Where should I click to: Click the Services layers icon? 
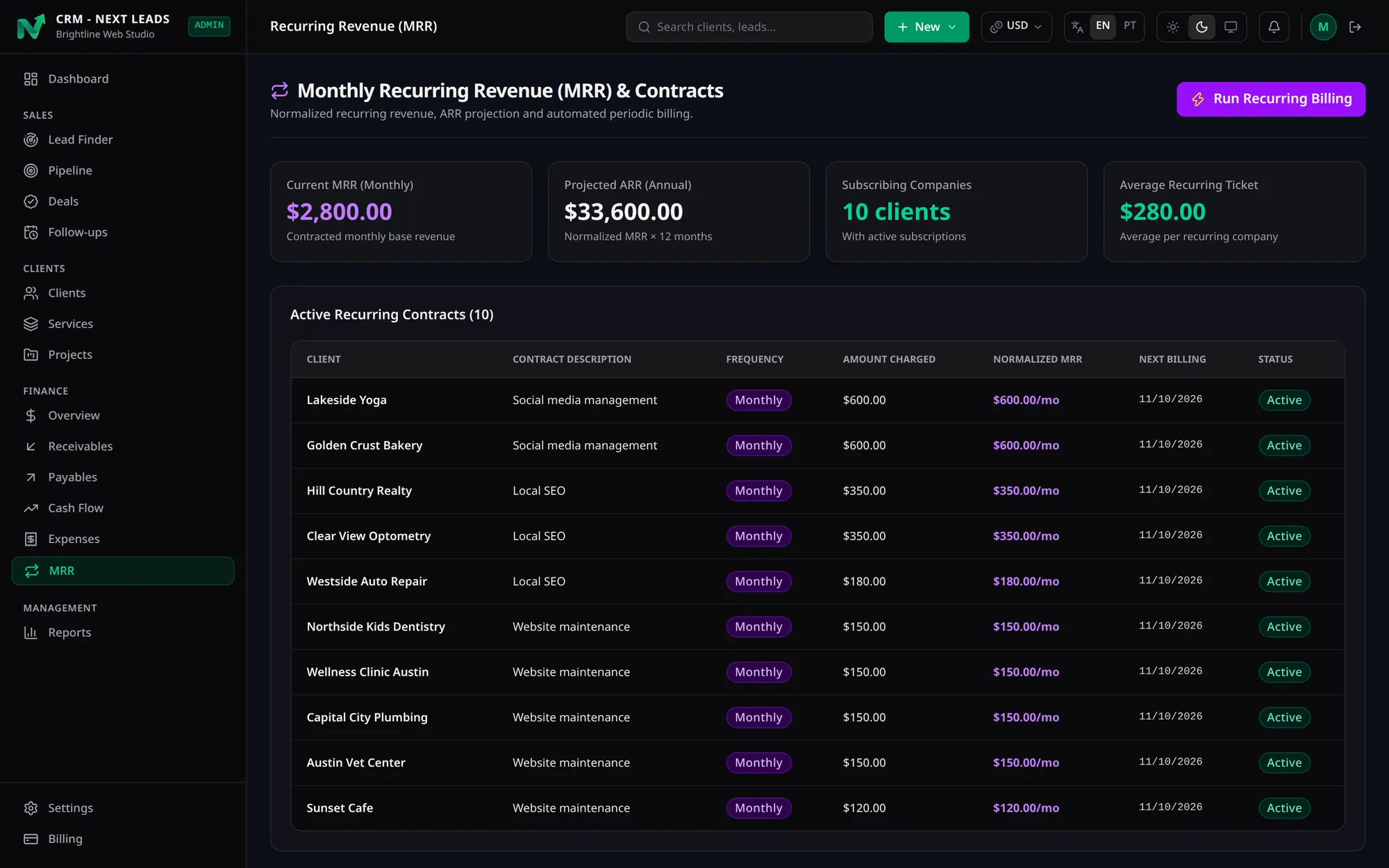point(31,324)
